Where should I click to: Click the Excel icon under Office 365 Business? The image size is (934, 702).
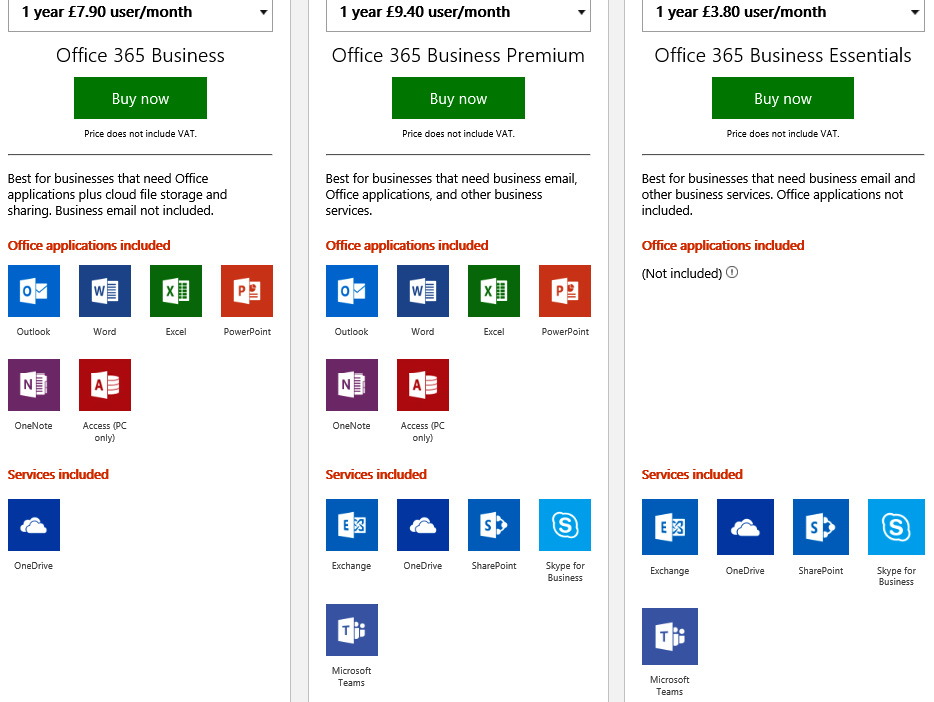(x=176, y=291)
